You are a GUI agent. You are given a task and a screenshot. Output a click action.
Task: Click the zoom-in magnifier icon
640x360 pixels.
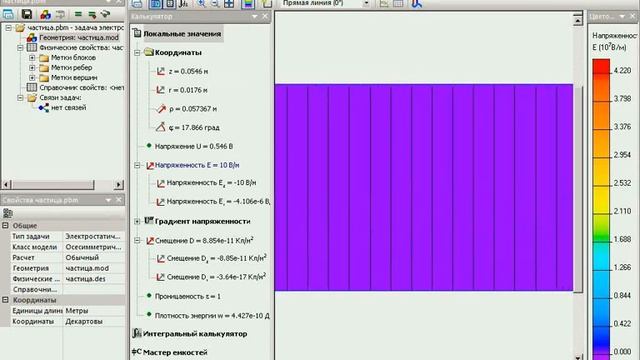201,4
